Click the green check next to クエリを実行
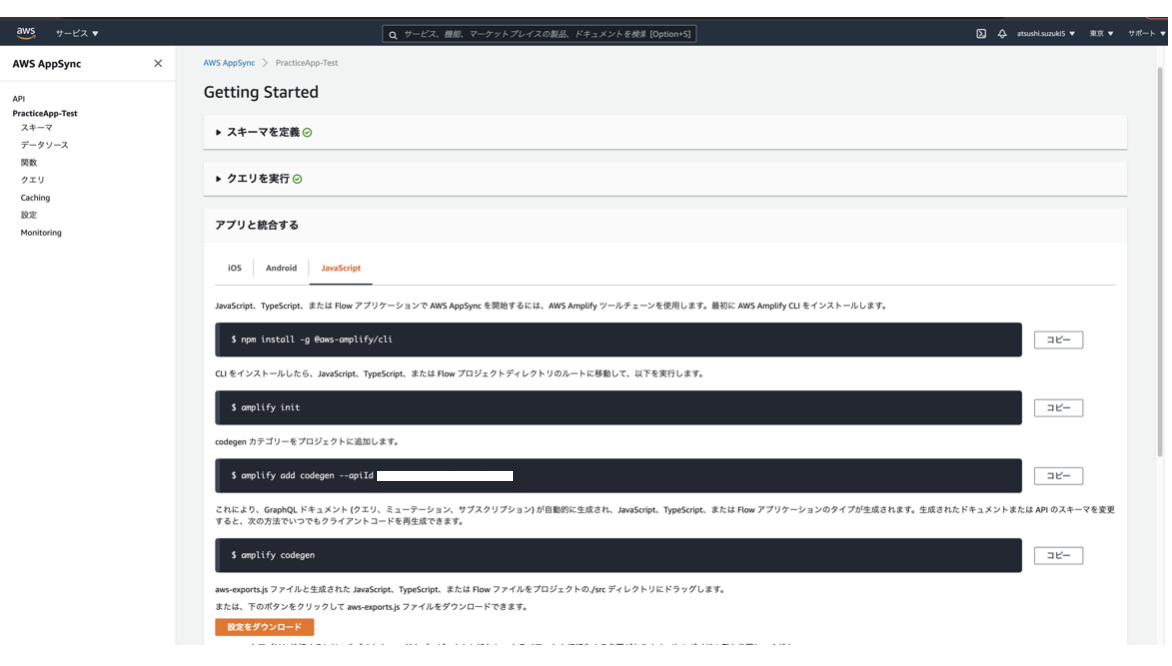 pos(297,179)
